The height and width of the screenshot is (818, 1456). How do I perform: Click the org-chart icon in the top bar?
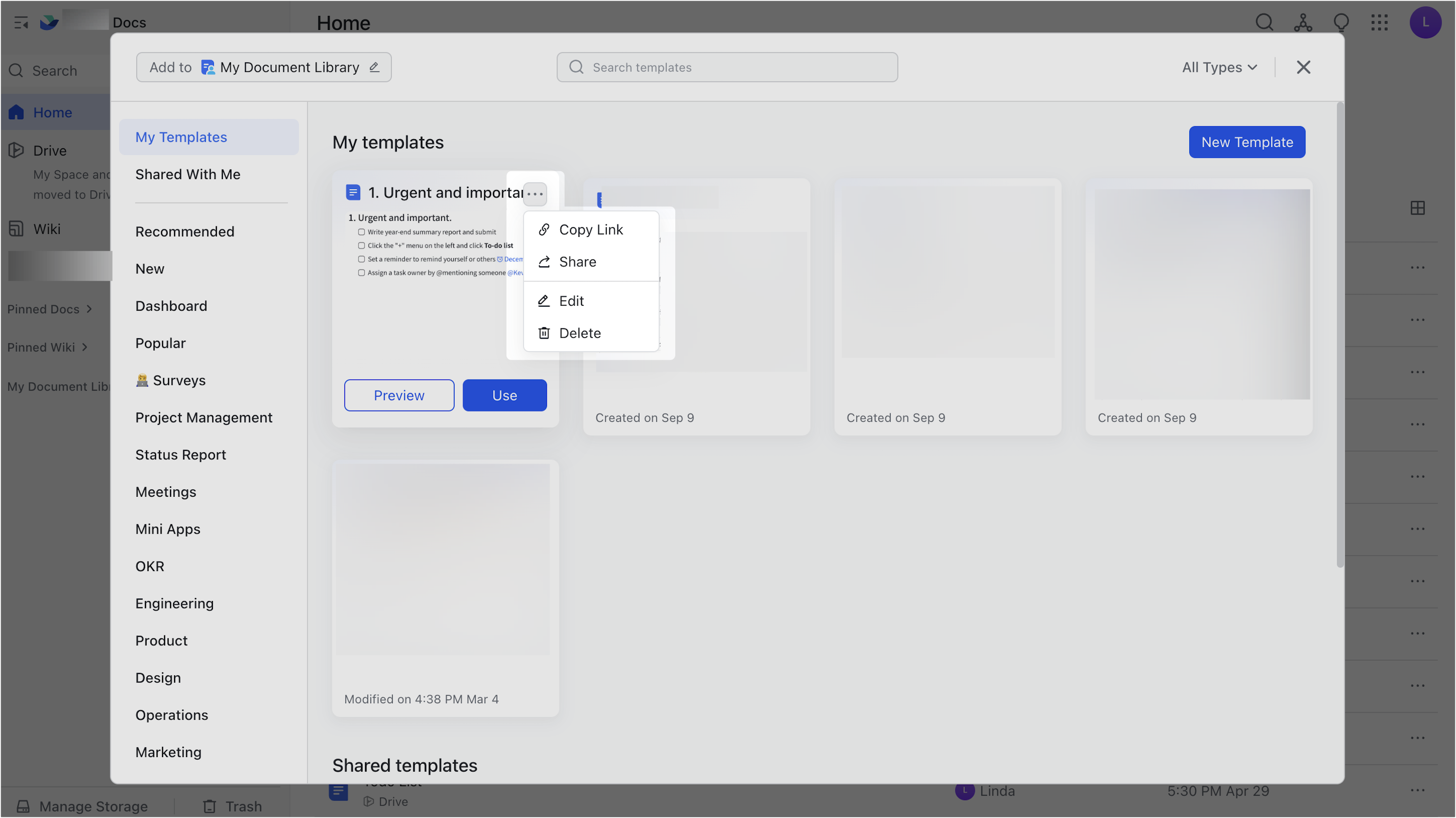(1302, 22)
